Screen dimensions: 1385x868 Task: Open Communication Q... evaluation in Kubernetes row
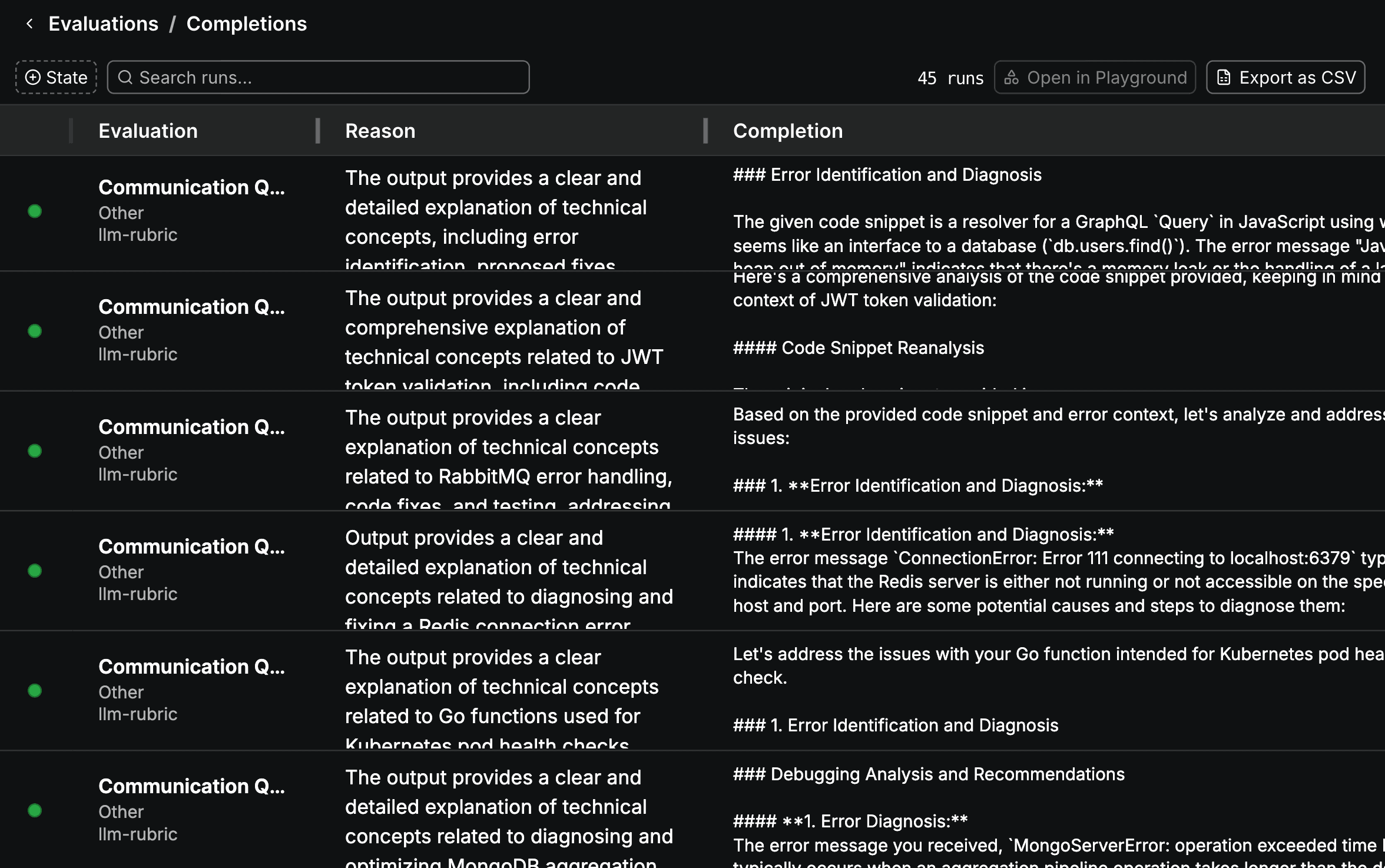[x=191, y=667]
